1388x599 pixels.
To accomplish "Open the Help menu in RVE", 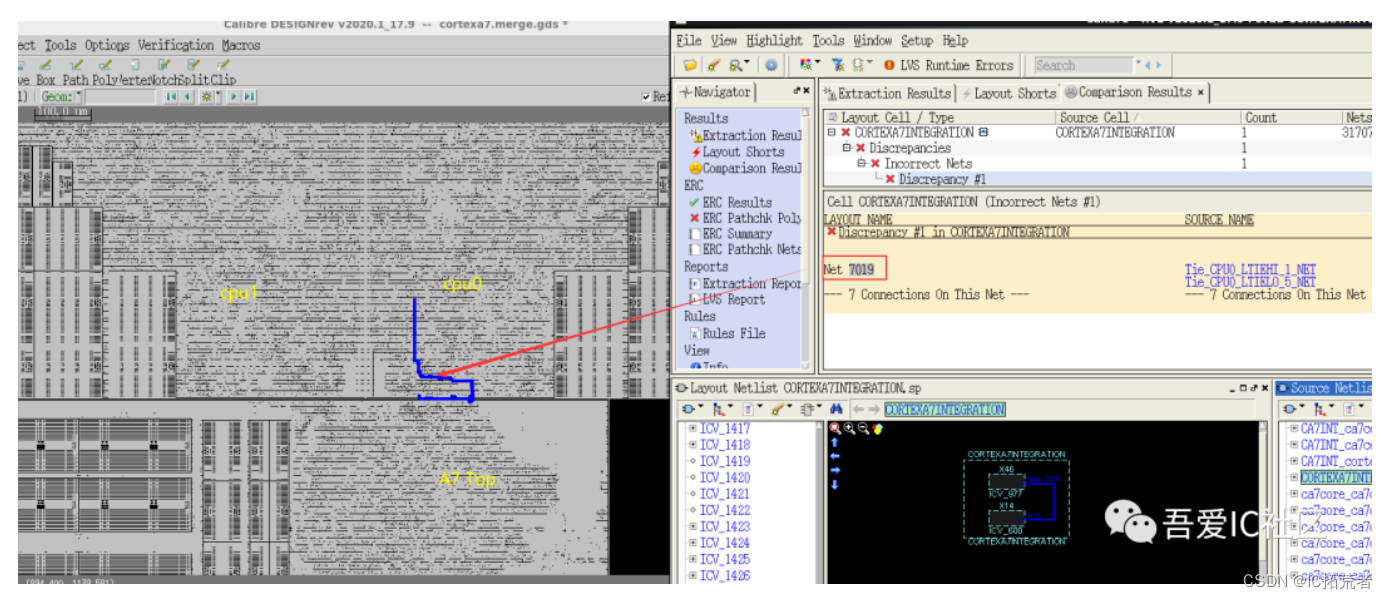I will tap(956, 41).
